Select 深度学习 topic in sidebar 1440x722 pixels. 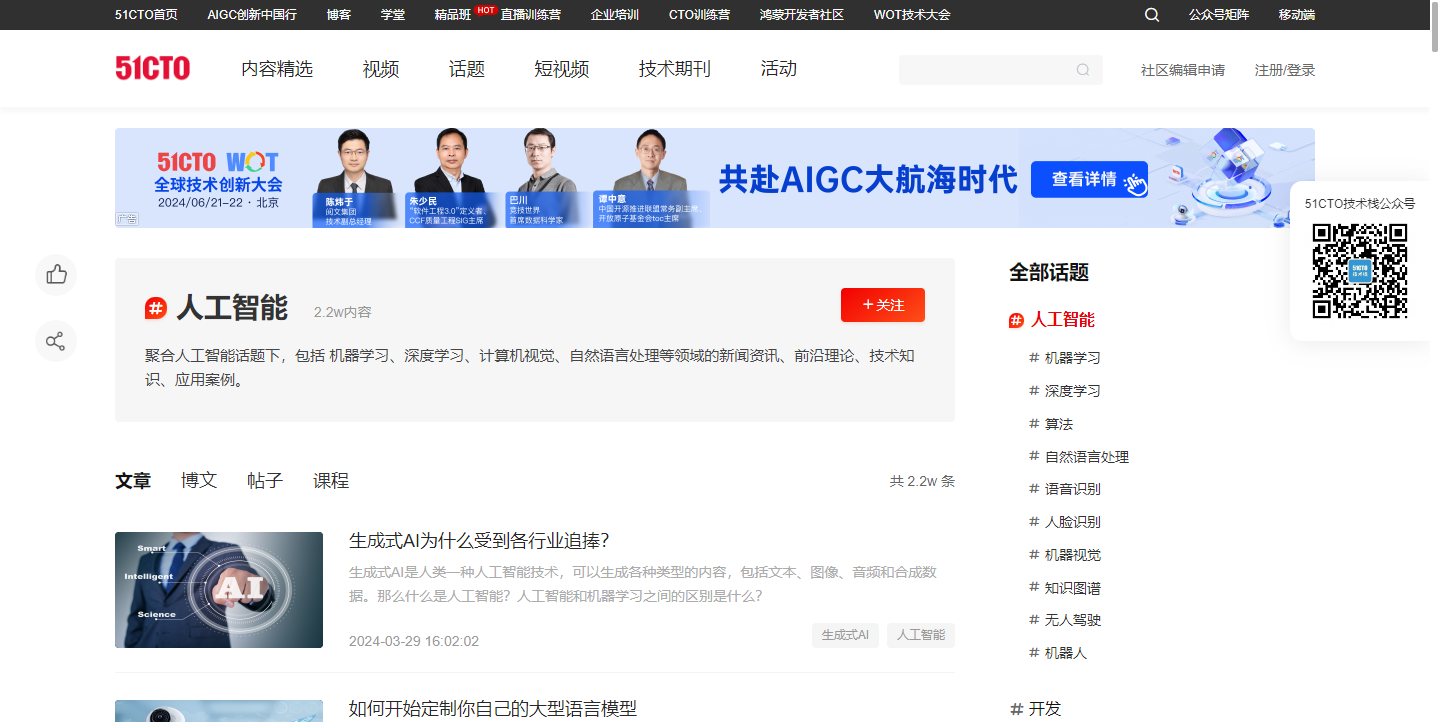(1072, 391)
